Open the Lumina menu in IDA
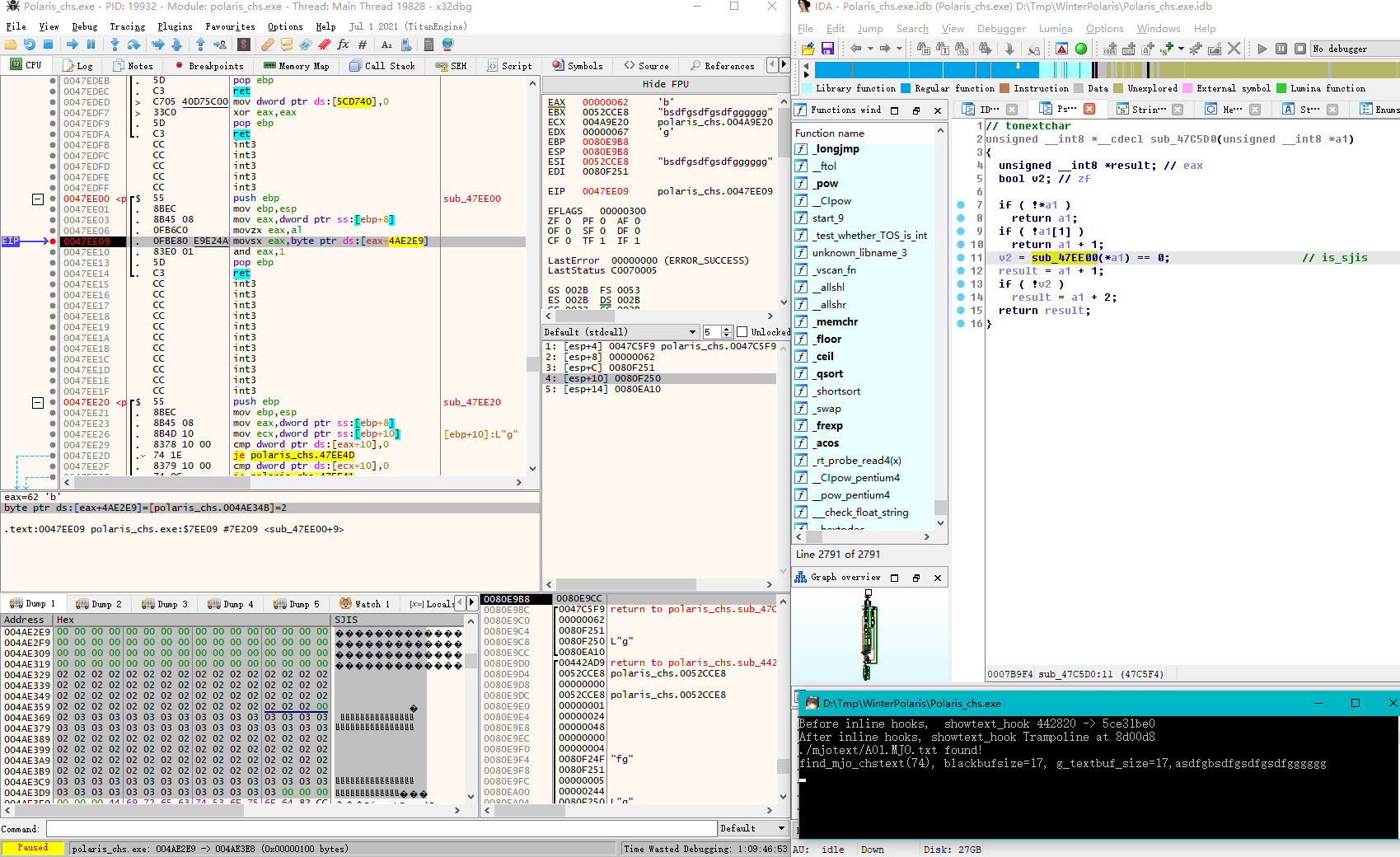Screen dimensions: 1400x857 [x=1056, y=29]
